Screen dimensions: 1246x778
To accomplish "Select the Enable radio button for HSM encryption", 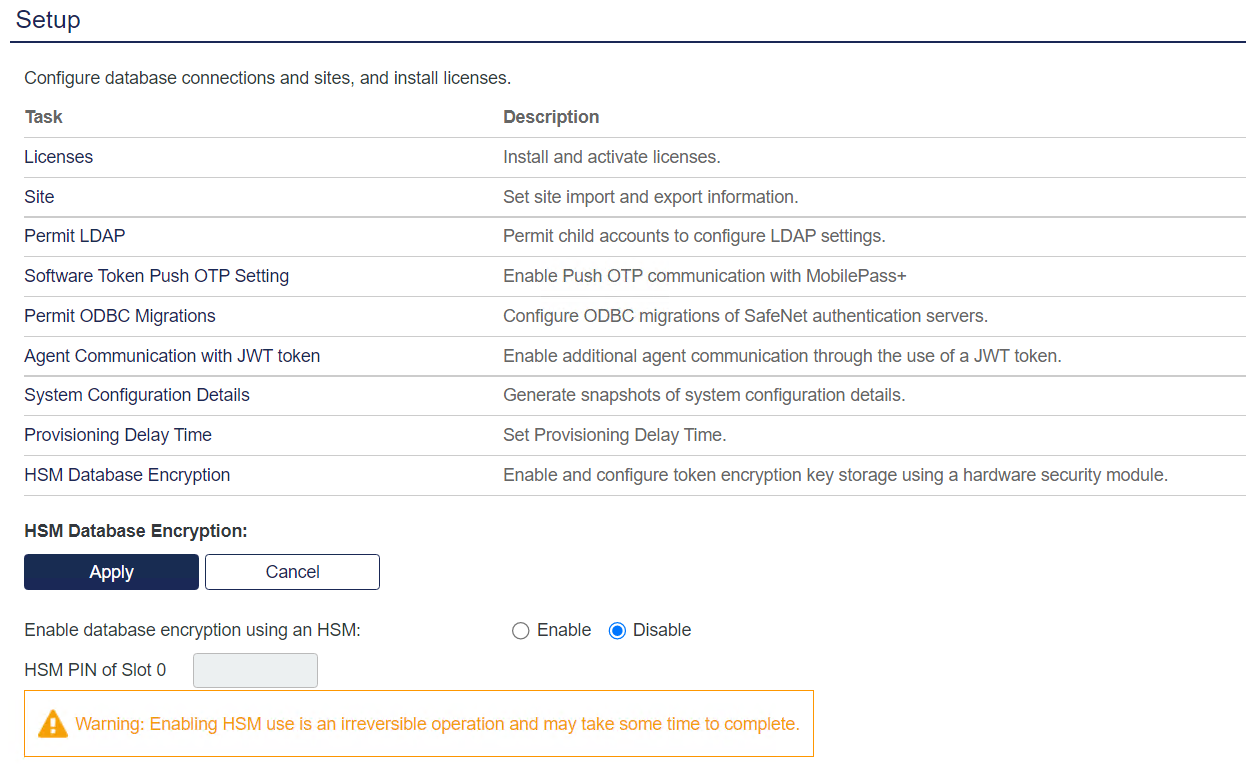I will click(521, 630).
